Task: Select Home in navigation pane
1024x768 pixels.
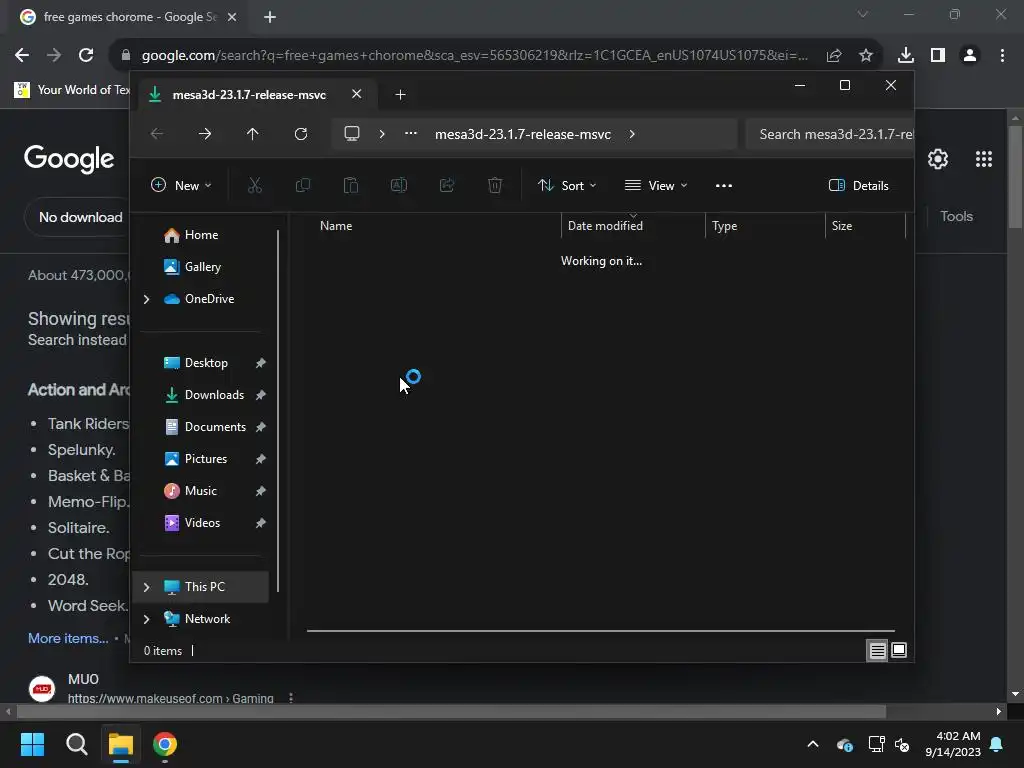Action: point(201,235)
